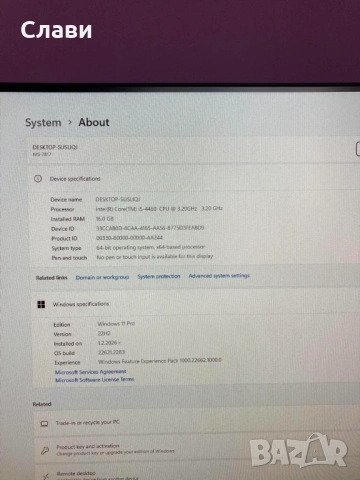Select the Device ID value

tap(150, 228)
